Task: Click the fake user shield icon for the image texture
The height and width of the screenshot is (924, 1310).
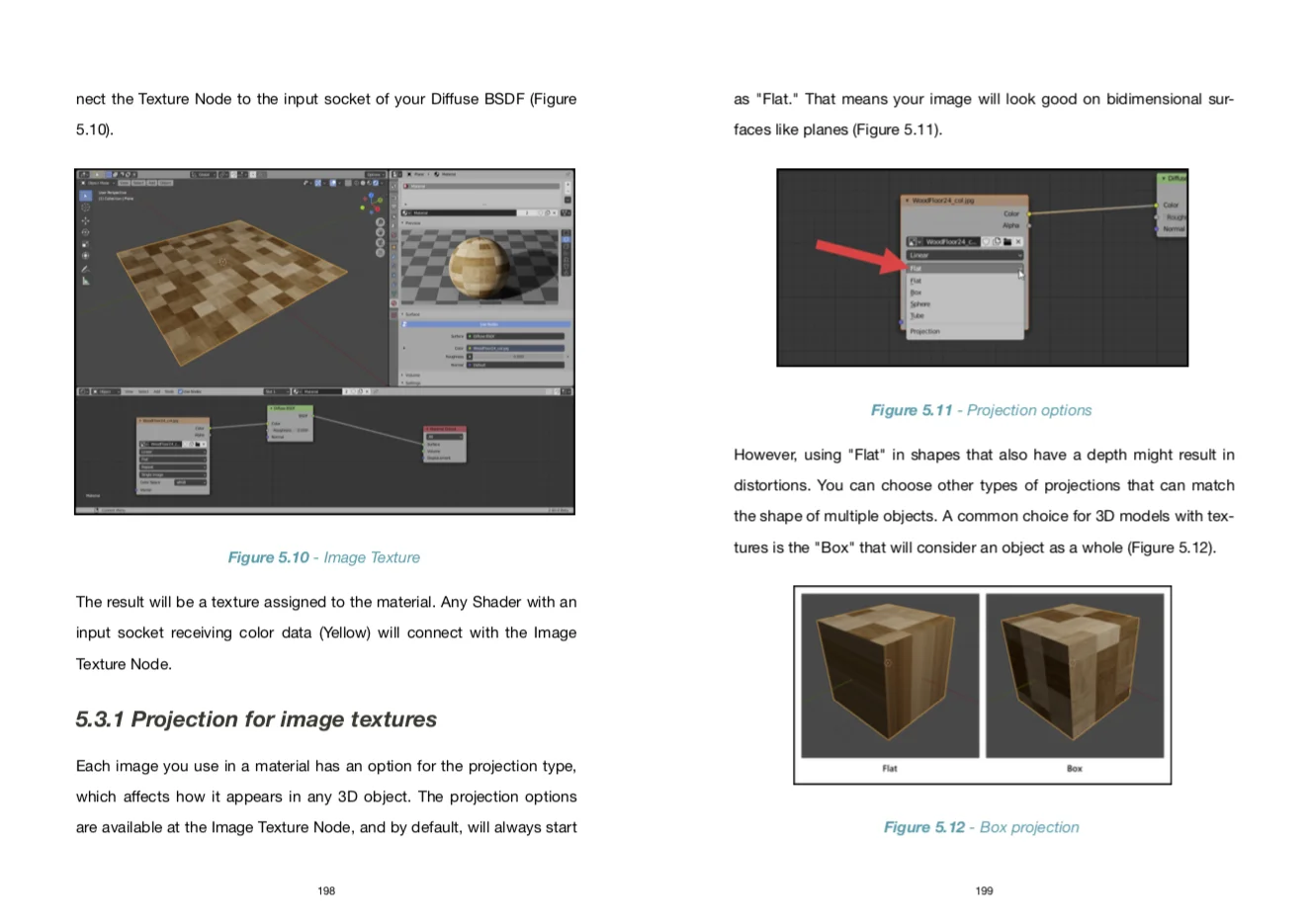Action: pos(987,241)
